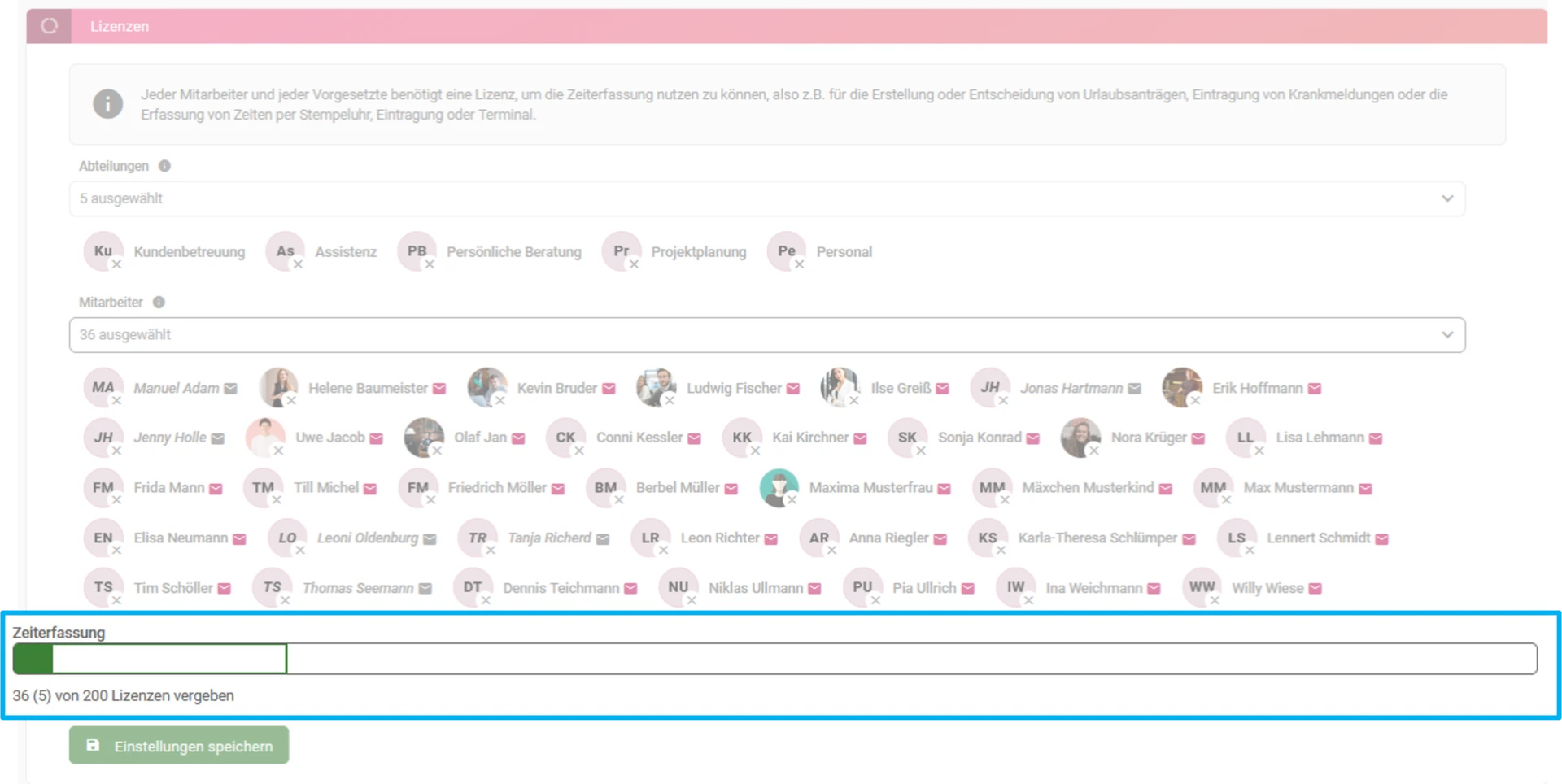The image size is (1562, 784).
Task: Click Willy Wiese's WW avatar
Action: 1202,587
